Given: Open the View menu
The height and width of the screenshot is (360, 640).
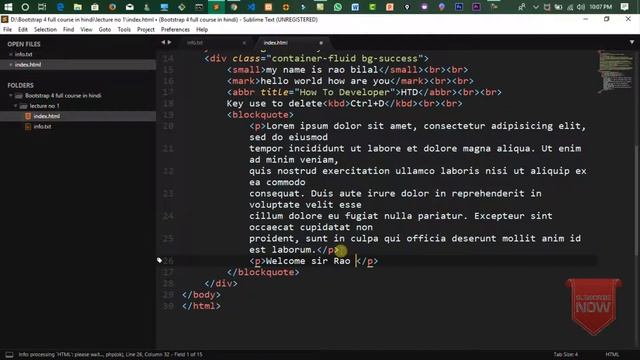Looking at the screenshot, I should (86, 29).
